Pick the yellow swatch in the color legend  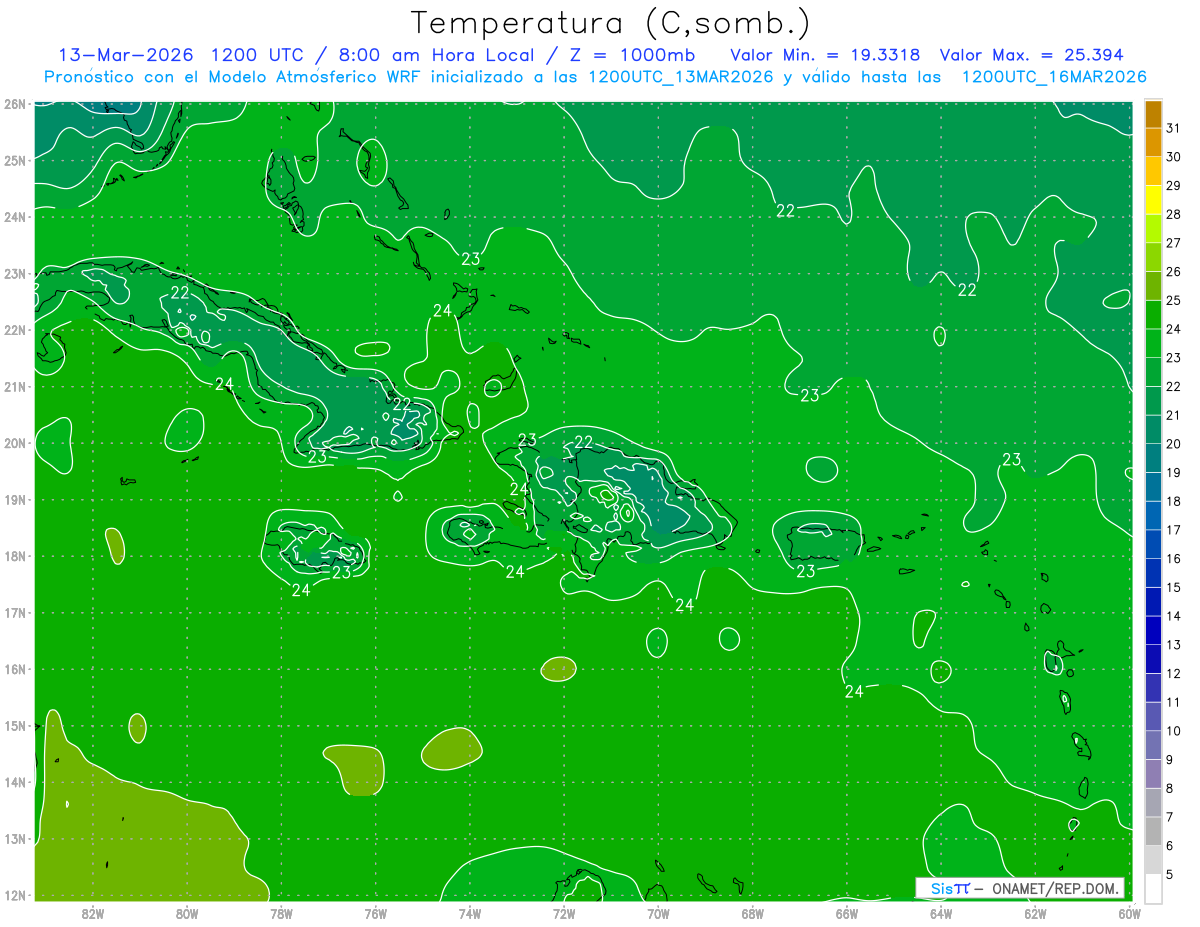[x=1152, y=200]
